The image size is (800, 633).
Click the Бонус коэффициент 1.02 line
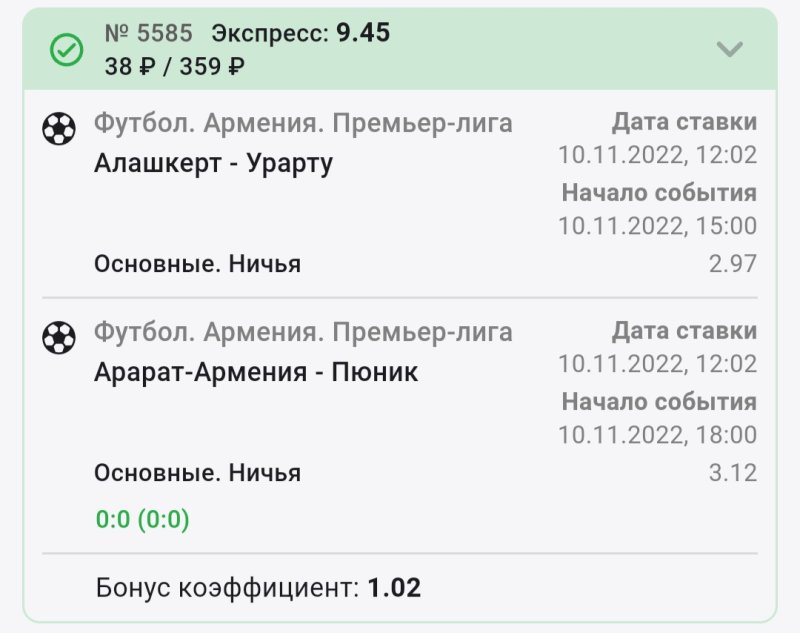point(258,587)
